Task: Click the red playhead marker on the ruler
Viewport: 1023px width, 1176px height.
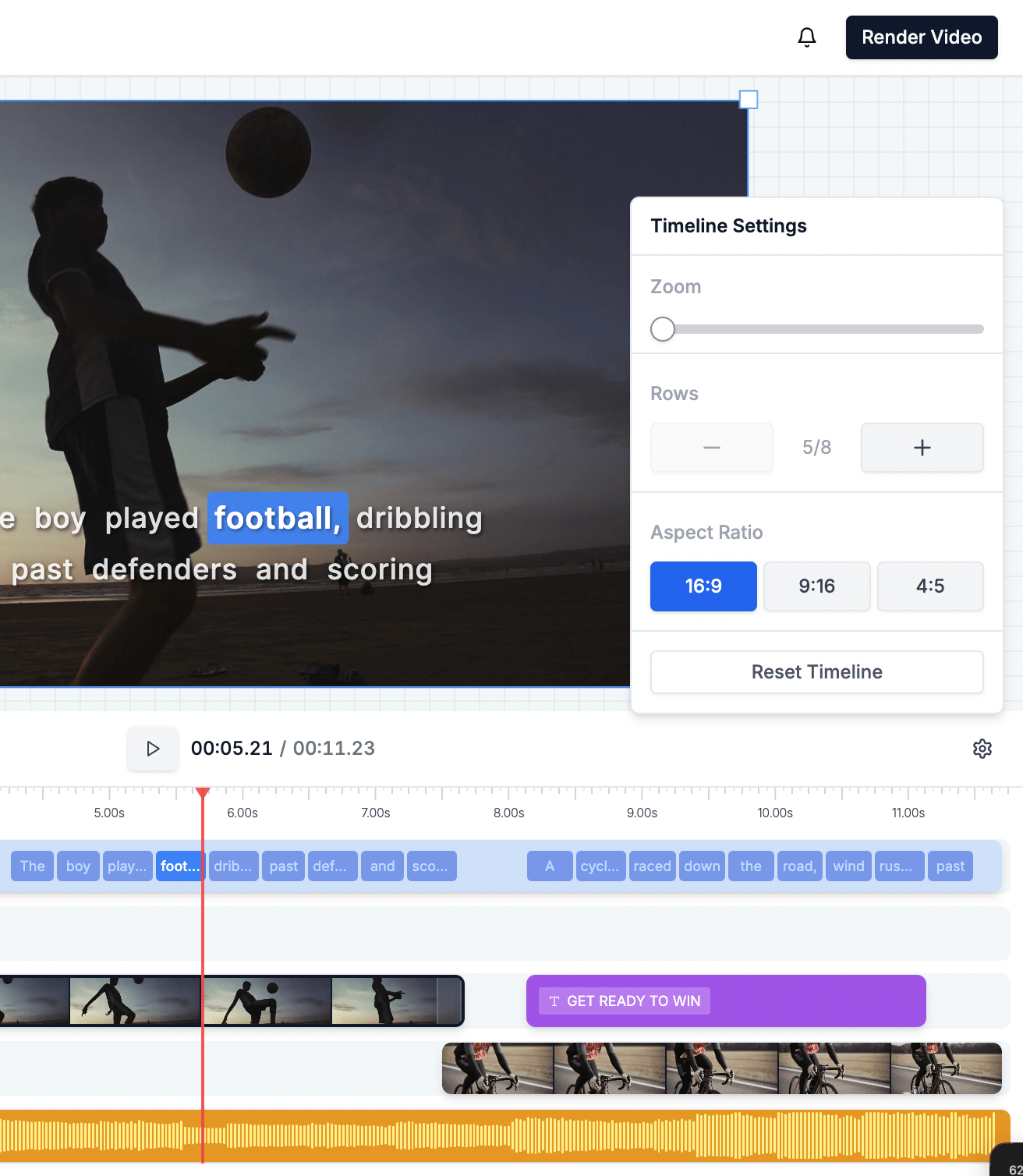Action: (x=204, y=792)
